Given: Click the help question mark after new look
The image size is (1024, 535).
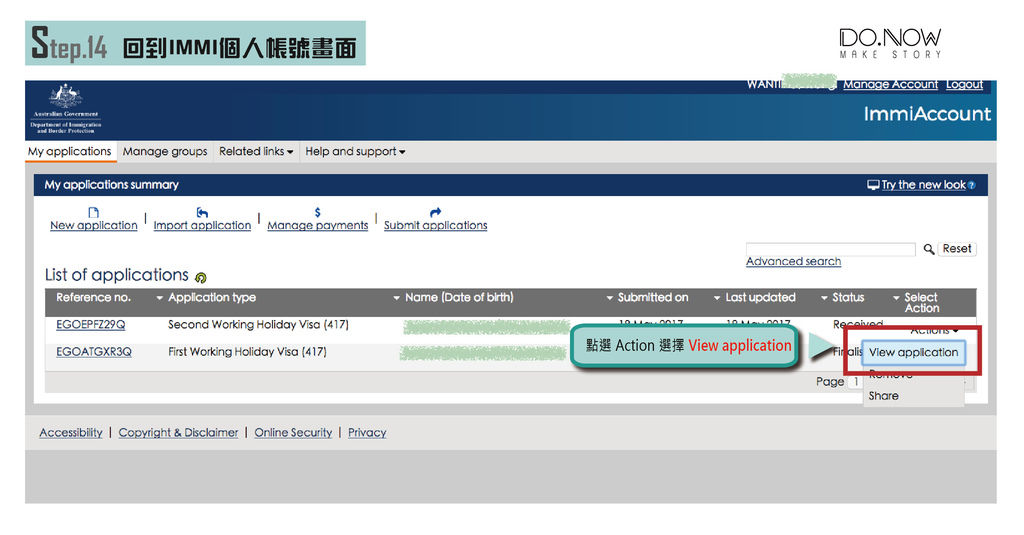Looking at the screenshot, I should 972,186.
